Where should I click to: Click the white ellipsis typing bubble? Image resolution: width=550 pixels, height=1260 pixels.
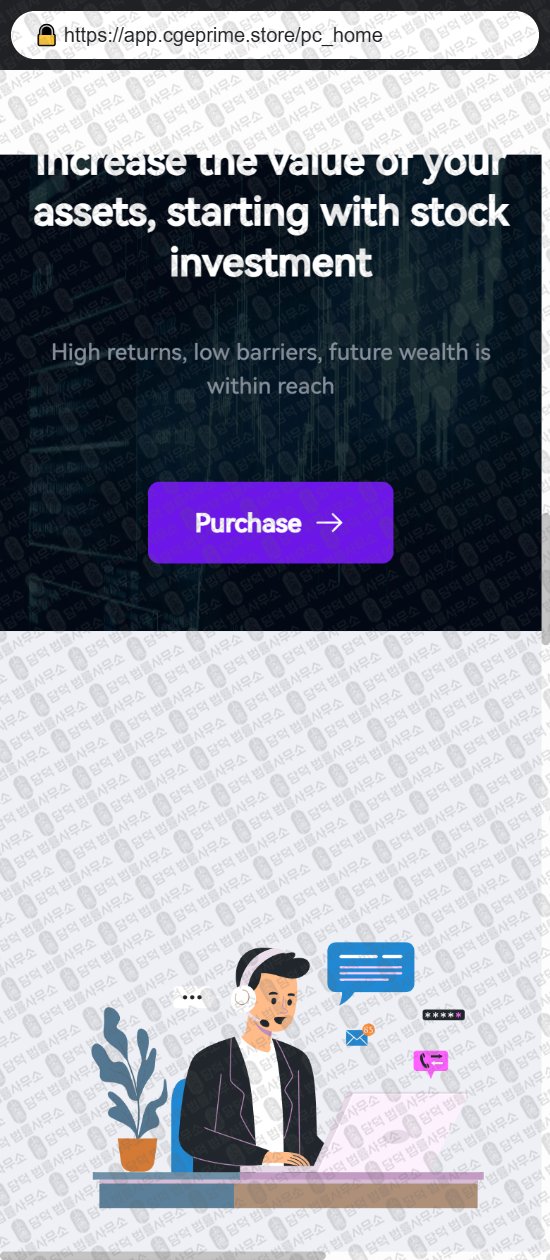[x=192, y=997]
